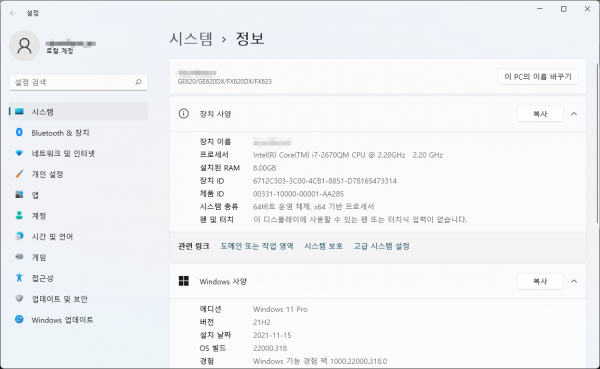Click the Windows 11 Pro edition text
This screenshot has width=600, height=369.
(280, 309)
